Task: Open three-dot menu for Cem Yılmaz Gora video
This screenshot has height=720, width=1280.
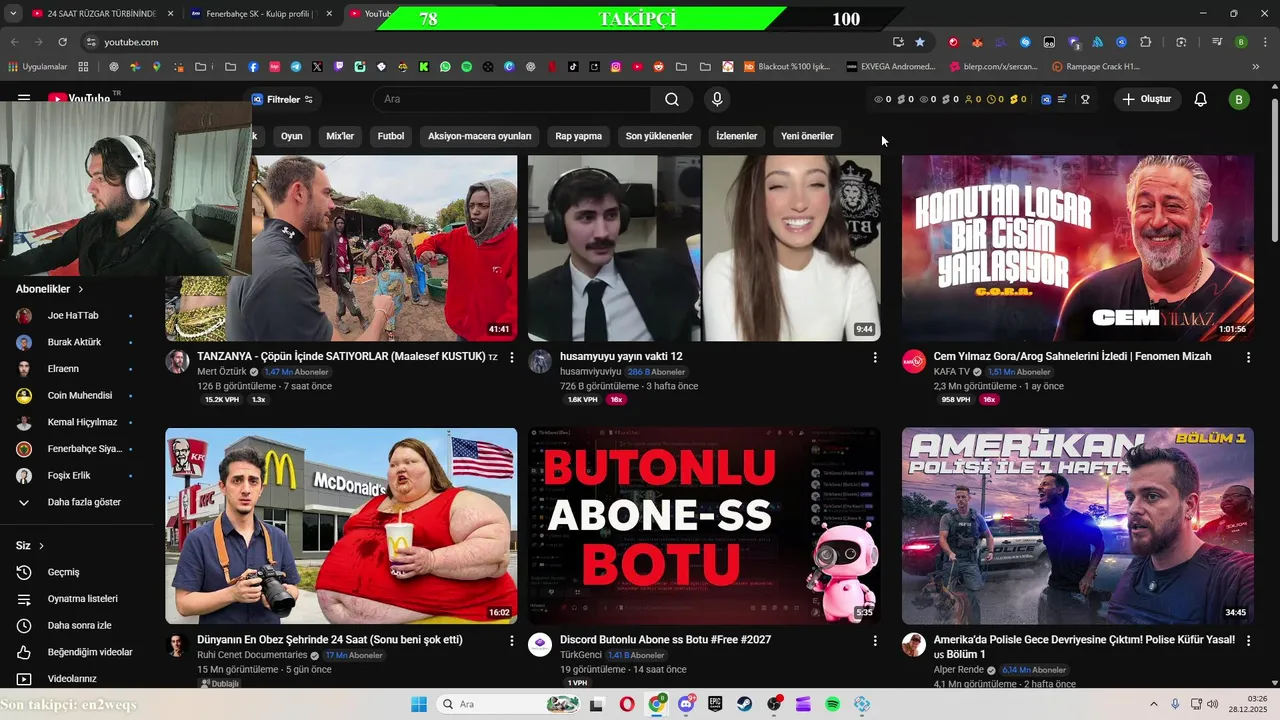Action: click(1248, 357)
